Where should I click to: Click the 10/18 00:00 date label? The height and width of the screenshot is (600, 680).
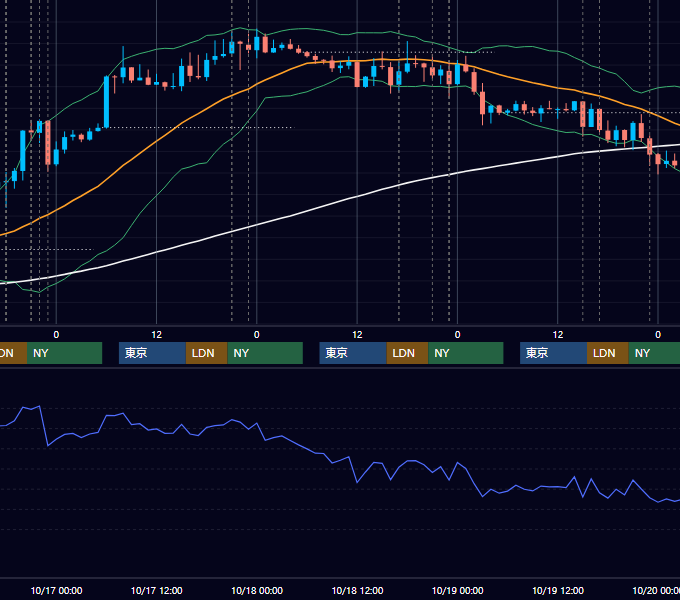tap(257, 590)
